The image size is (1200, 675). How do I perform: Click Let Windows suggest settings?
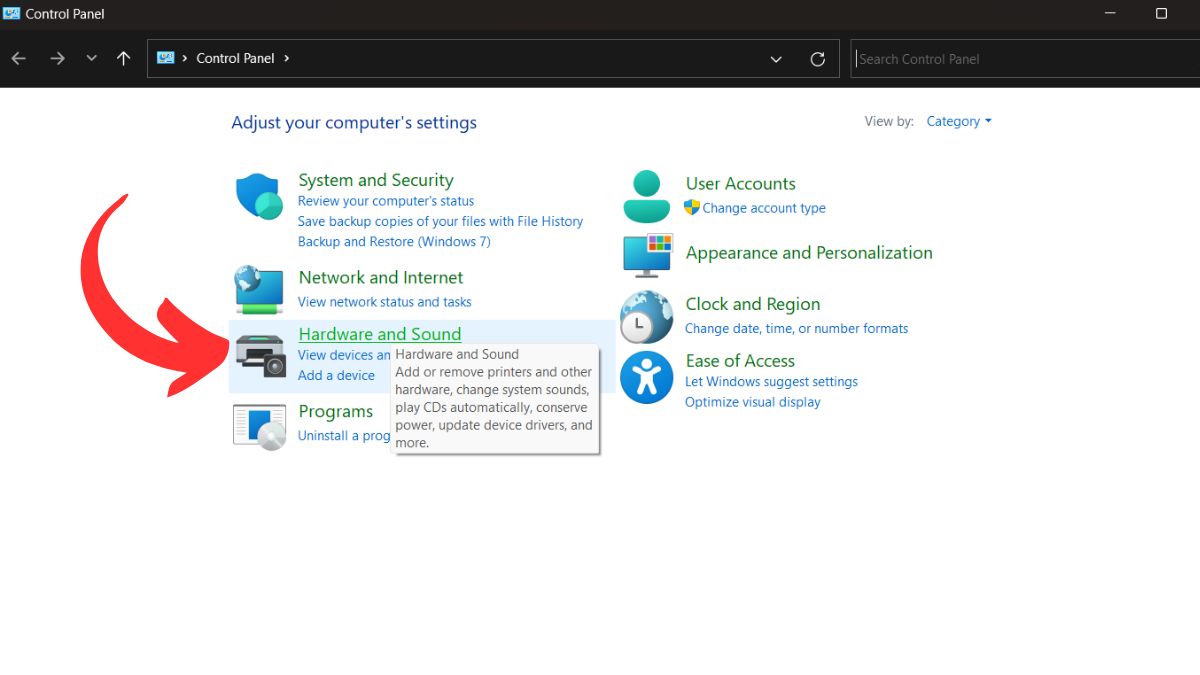point(771,382)
